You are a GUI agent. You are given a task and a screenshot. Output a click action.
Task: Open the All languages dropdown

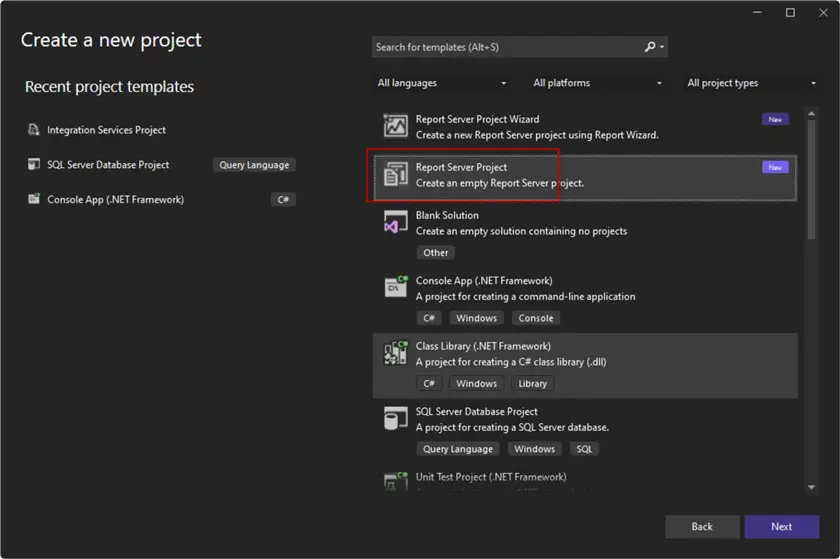tap(441, 83)
